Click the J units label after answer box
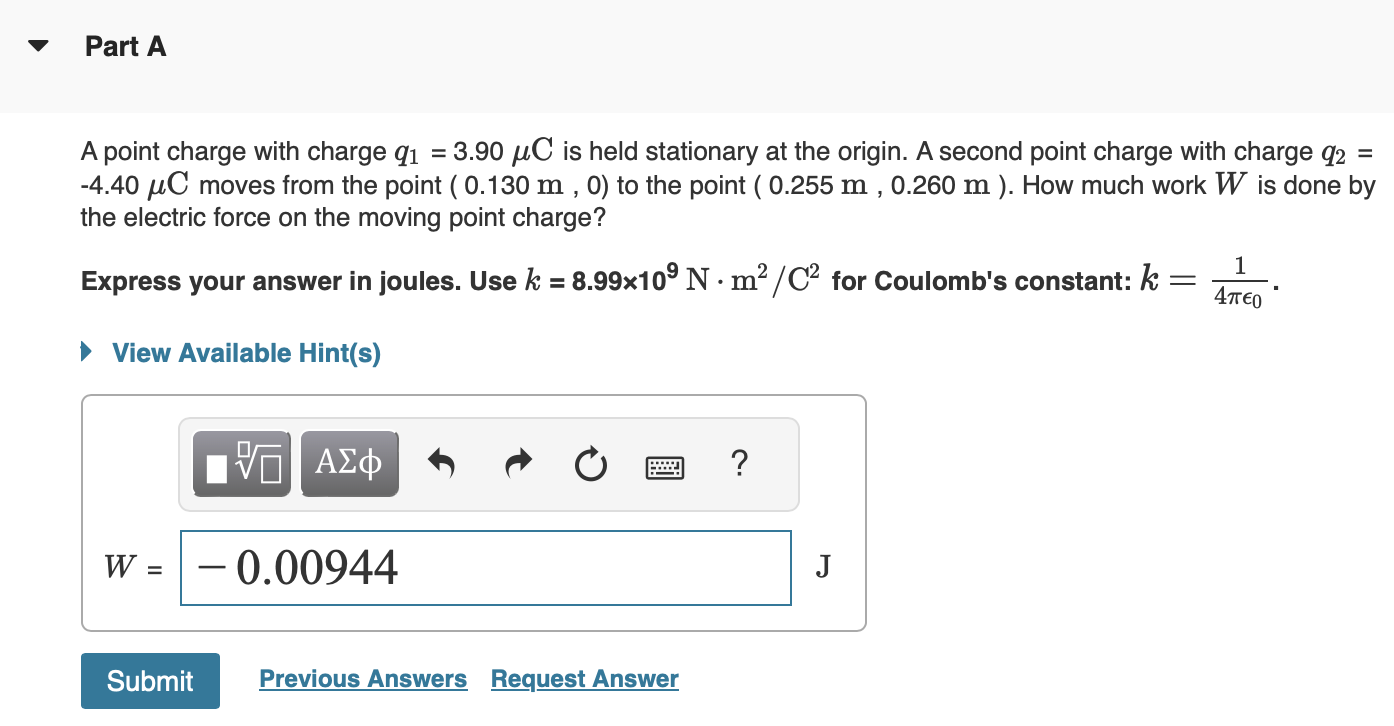The width and height of the screenshot is (1394, 726). 822,567
